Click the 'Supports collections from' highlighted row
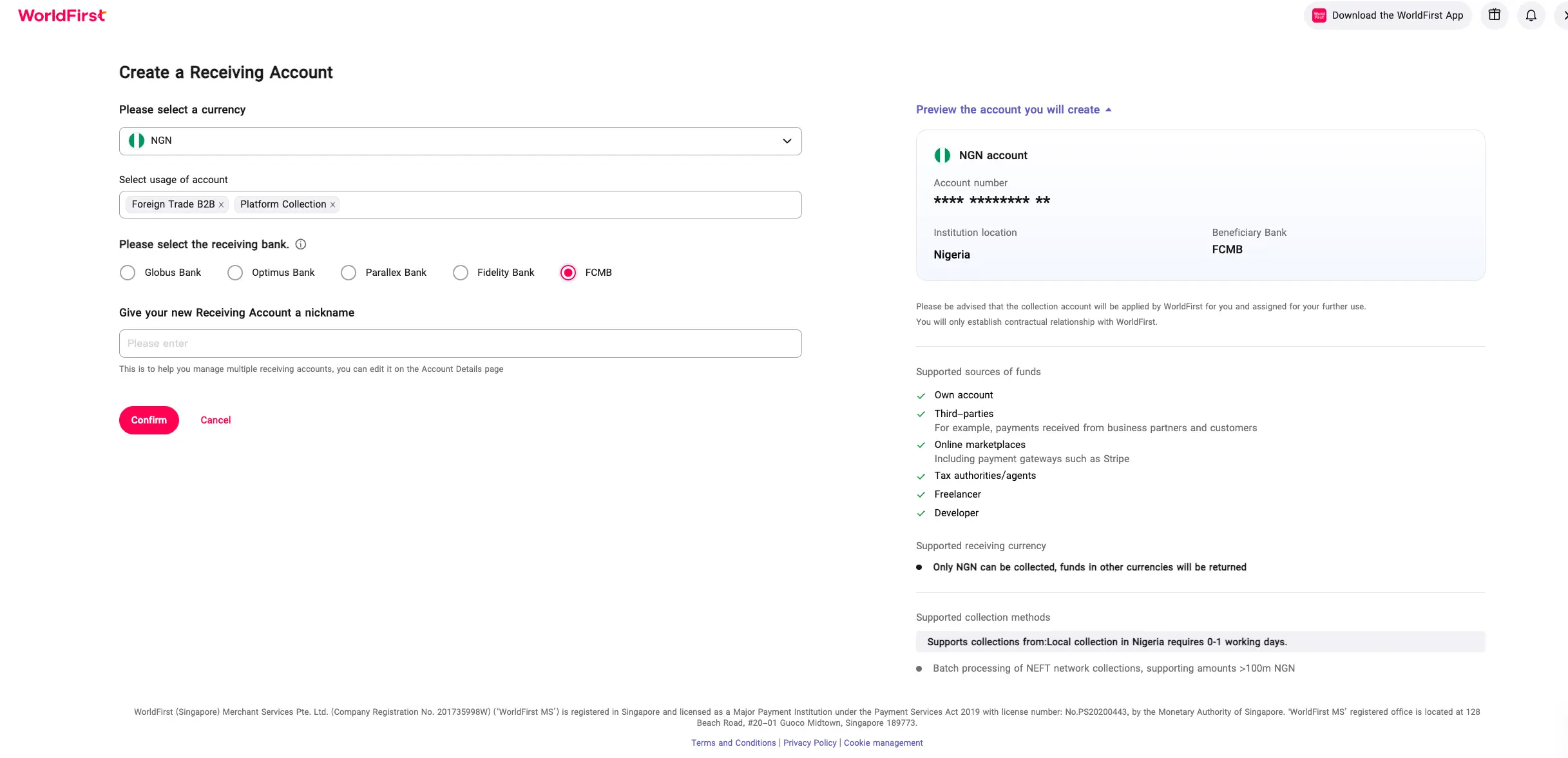 (x=1200, y=642)
